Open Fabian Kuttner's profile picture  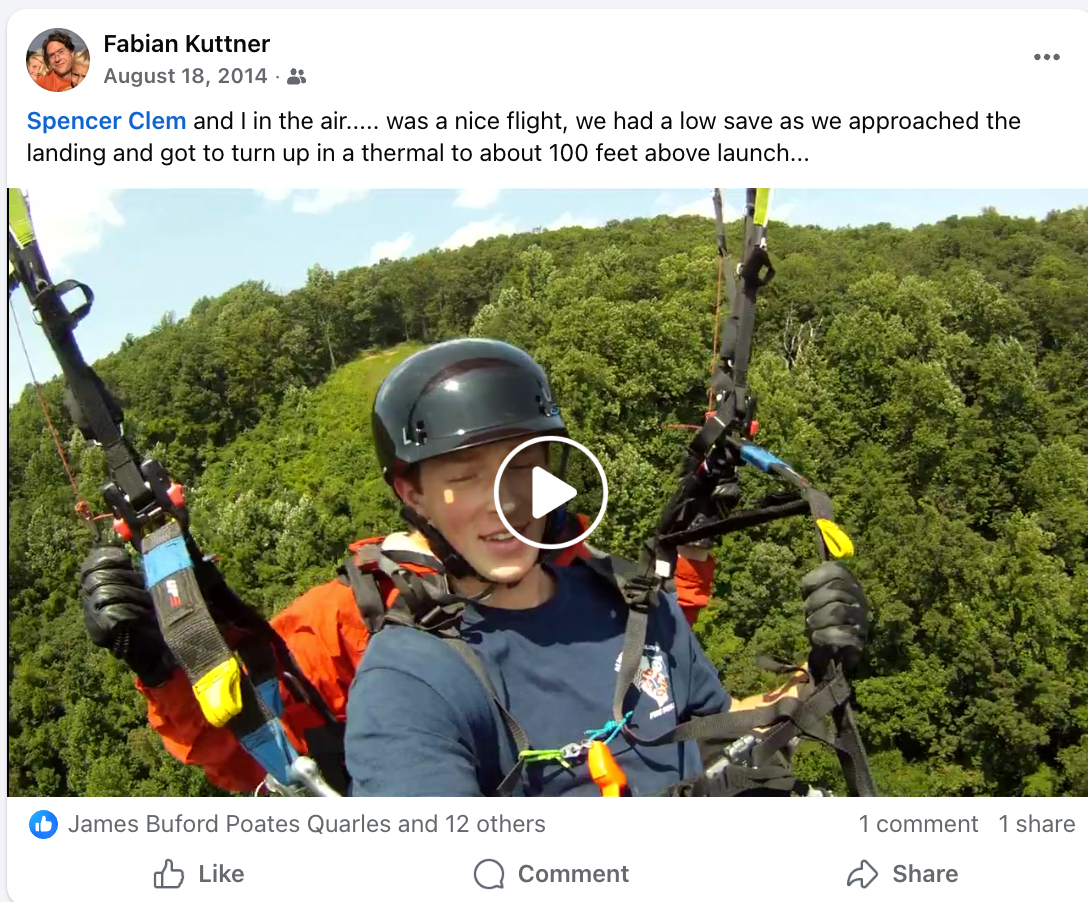point(58,60)
